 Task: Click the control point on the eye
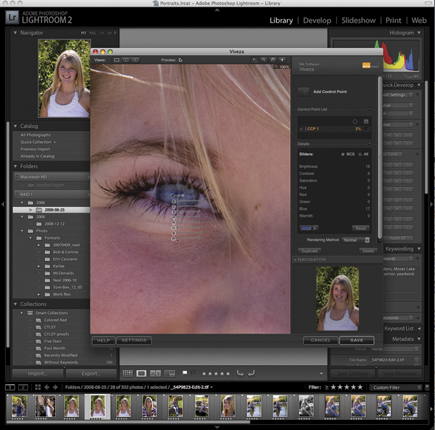[172, 195]
